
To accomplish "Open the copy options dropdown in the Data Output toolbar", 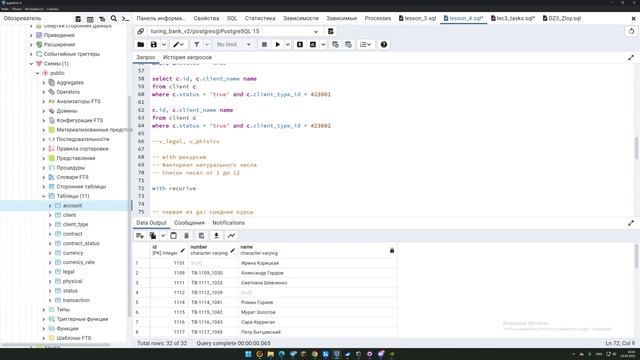I will (163, 236).
